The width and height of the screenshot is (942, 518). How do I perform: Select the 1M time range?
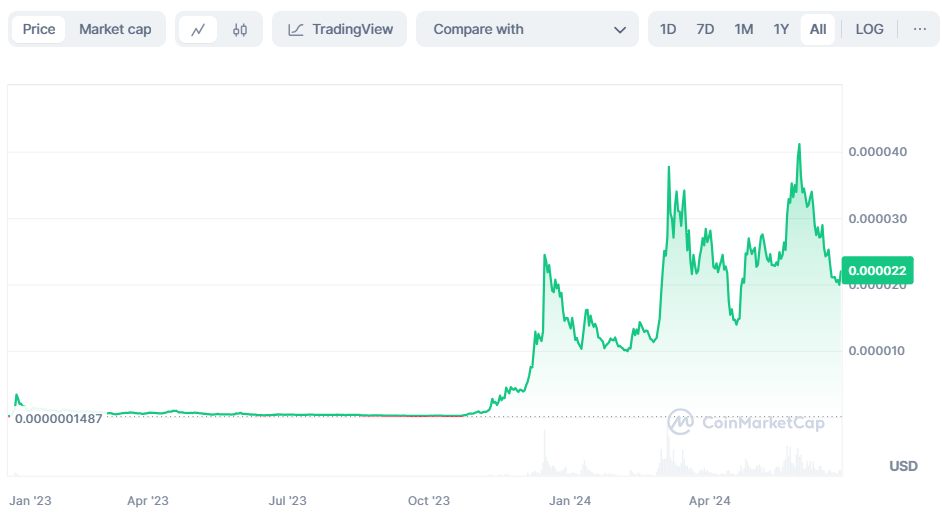coord(743,29)
